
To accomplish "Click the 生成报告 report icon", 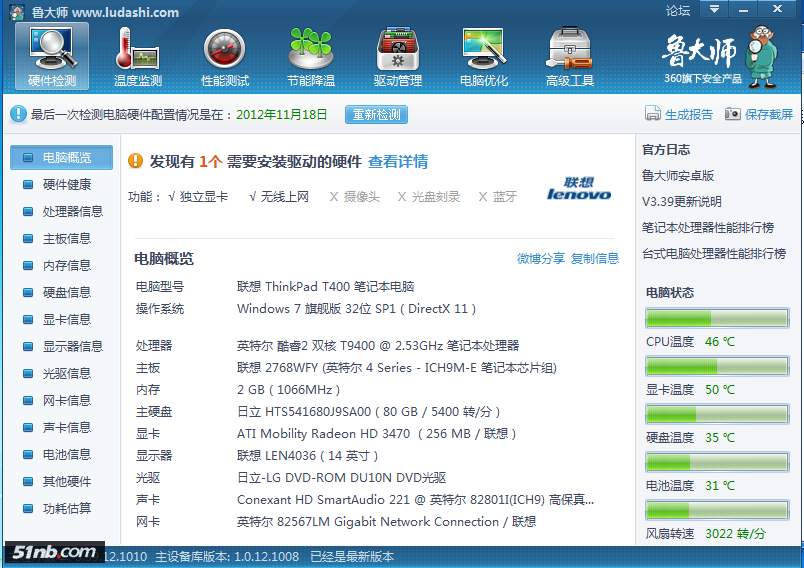I will click(653, 114).
